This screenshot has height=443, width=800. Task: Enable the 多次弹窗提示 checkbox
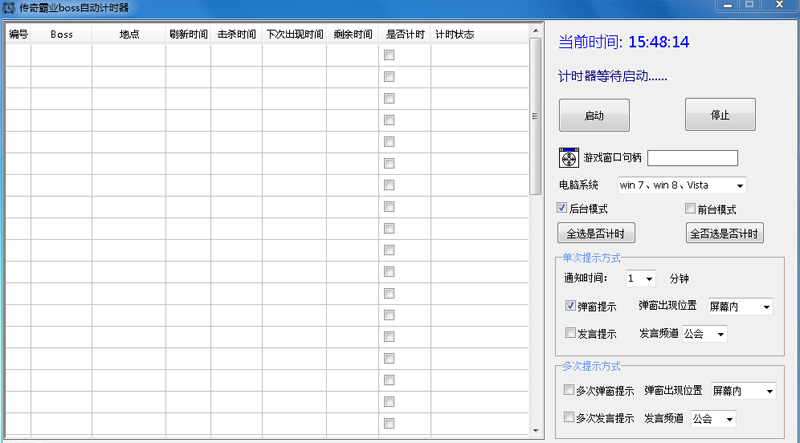pos(569,390)
